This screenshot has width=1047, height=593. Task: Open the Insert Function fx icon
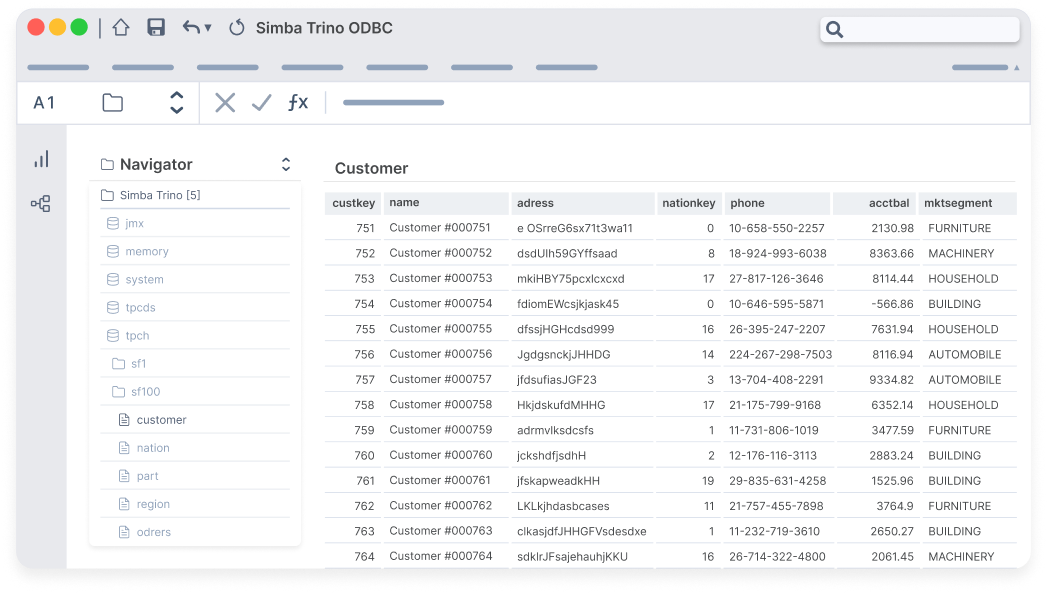coord(297,102)
